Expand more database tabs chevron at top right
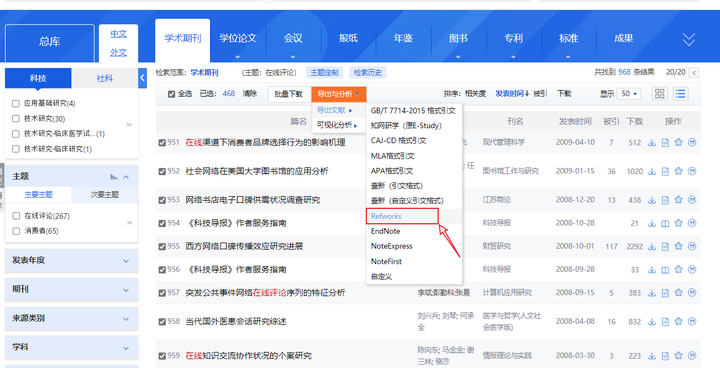Screen dimensions: 720x368 tap(688, 40)
